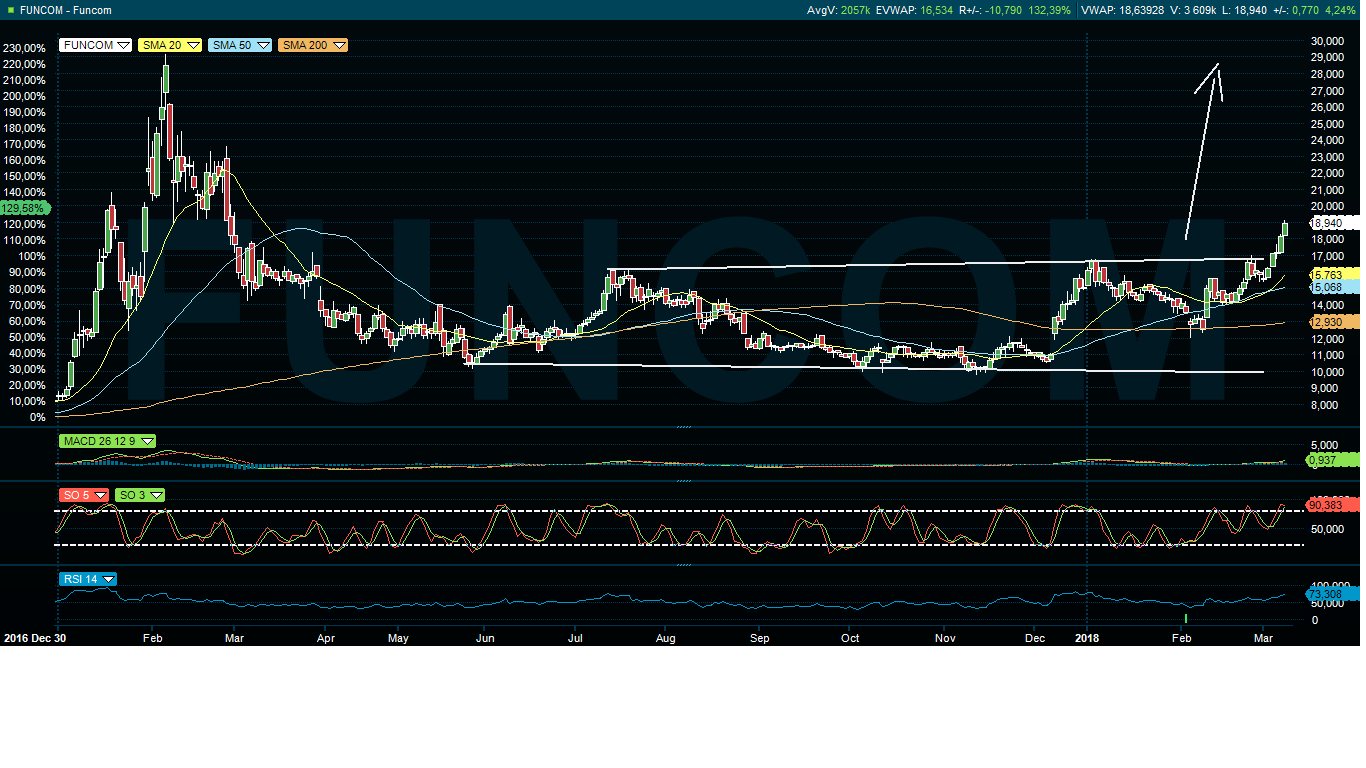
Task: Click the 'Mar' 2017 time axis label
Action: (235, 637)
